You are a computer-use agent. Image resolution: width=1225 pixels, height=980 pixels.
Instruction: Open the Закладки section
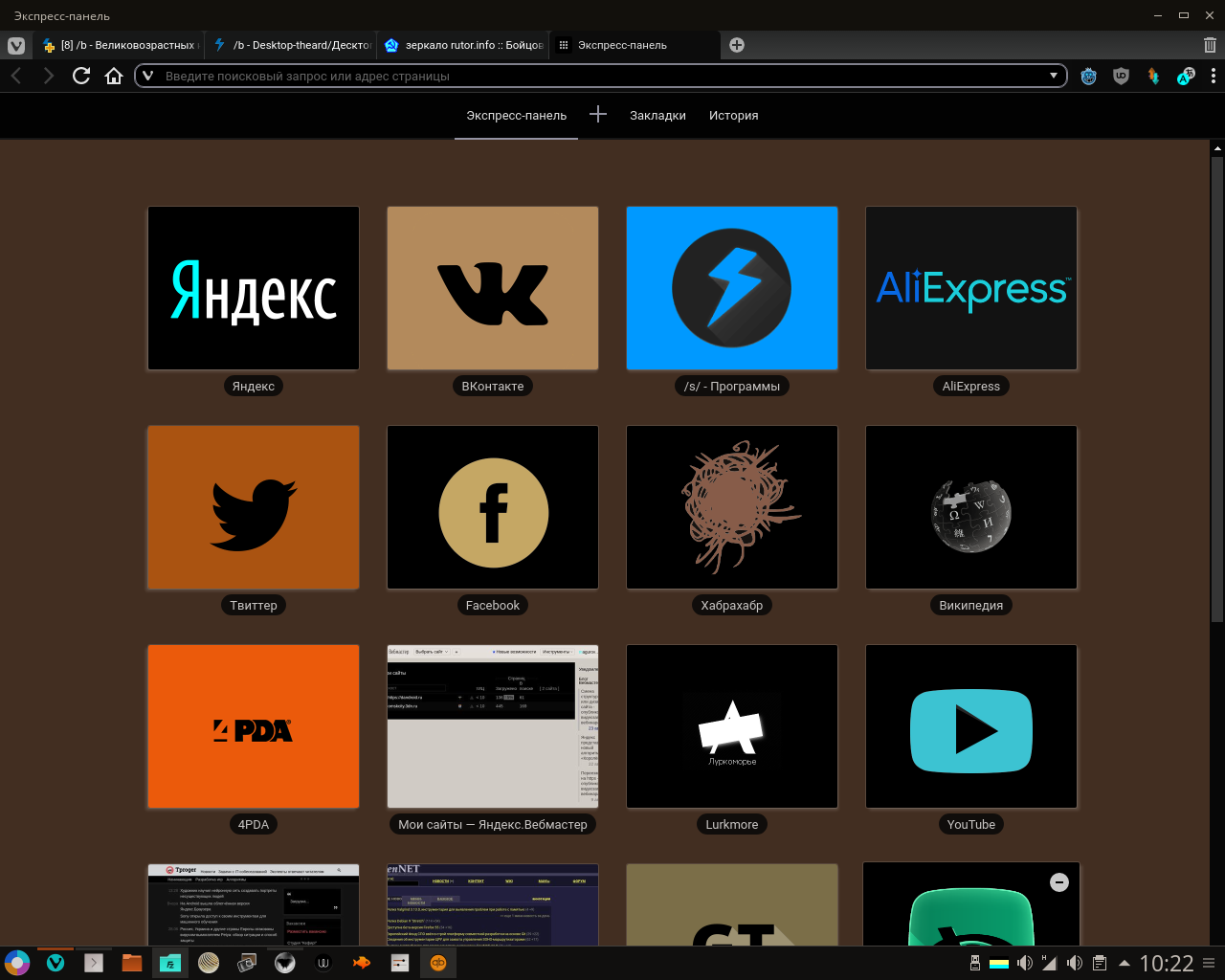(657, 116)
